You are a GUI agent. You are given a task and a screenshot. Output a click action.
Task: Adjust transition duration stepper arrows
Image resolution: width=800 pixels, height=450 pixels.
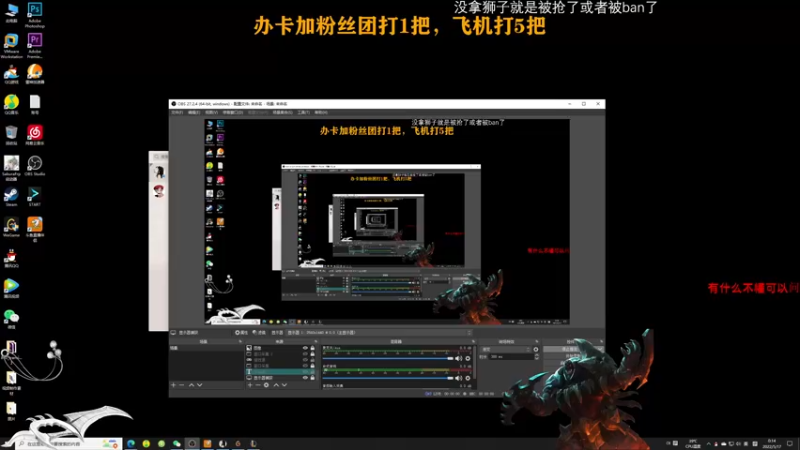pyautogui.click(x=536, y=357)
